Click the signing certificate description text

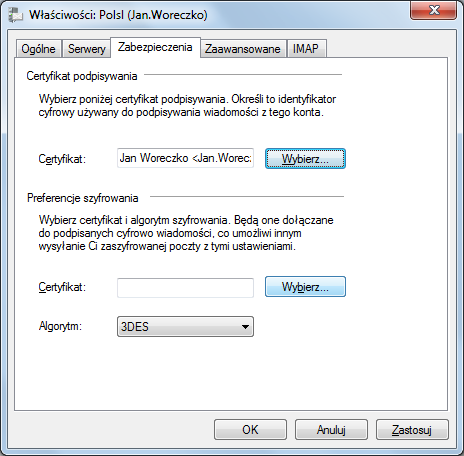(187, 105)
